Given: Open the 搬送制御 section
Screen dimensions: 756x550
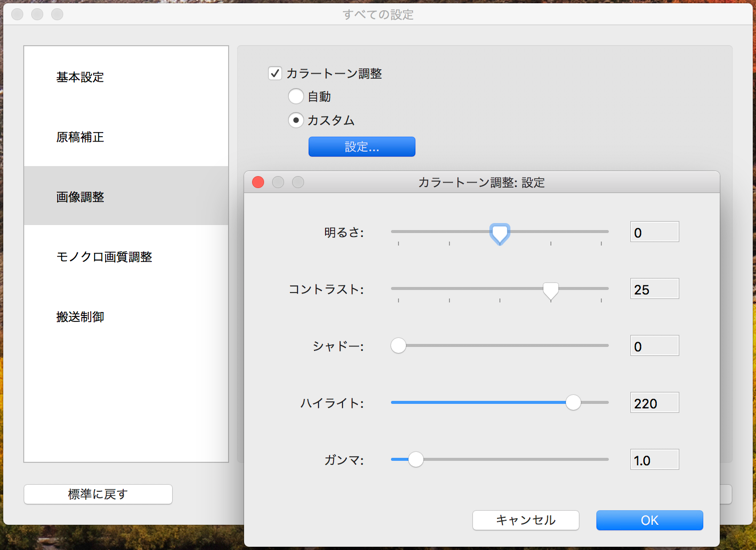Looking at the screenshot, I should pos(126,317).
